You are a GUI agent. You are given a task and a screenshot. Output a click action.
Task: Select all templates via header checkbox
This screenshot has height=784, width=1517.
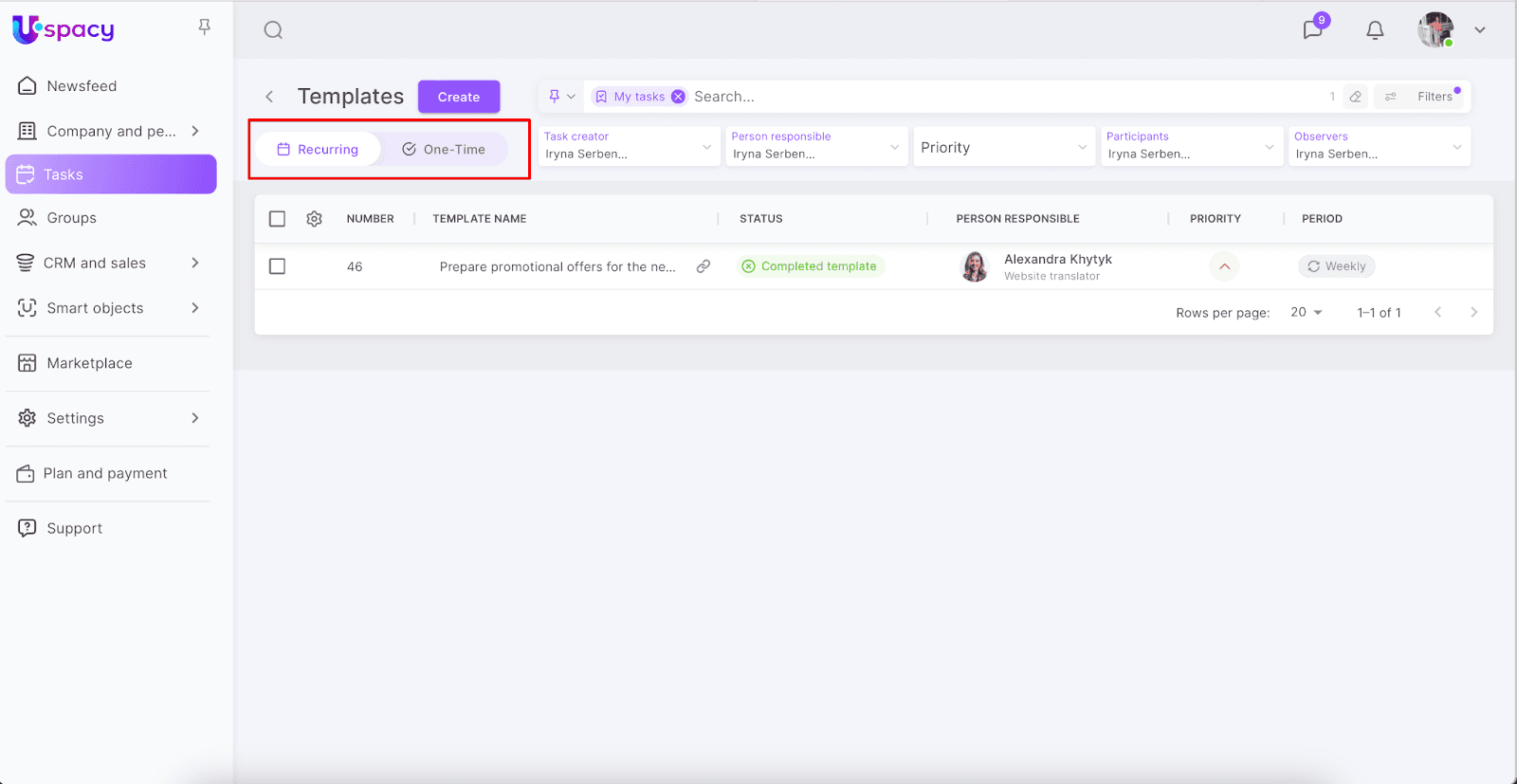pyautogui.click(x=277, y=219)
